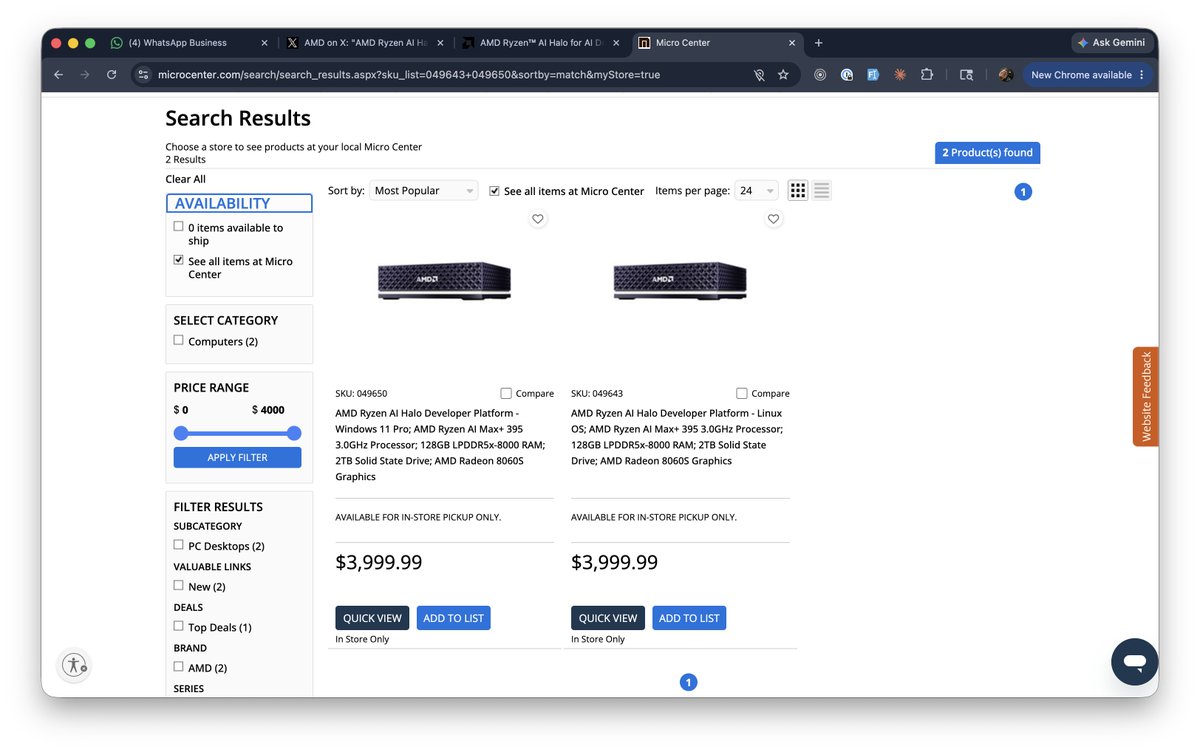Click Linux OS product thumbnail
The image size is (1200, 752).
(680, 280)
